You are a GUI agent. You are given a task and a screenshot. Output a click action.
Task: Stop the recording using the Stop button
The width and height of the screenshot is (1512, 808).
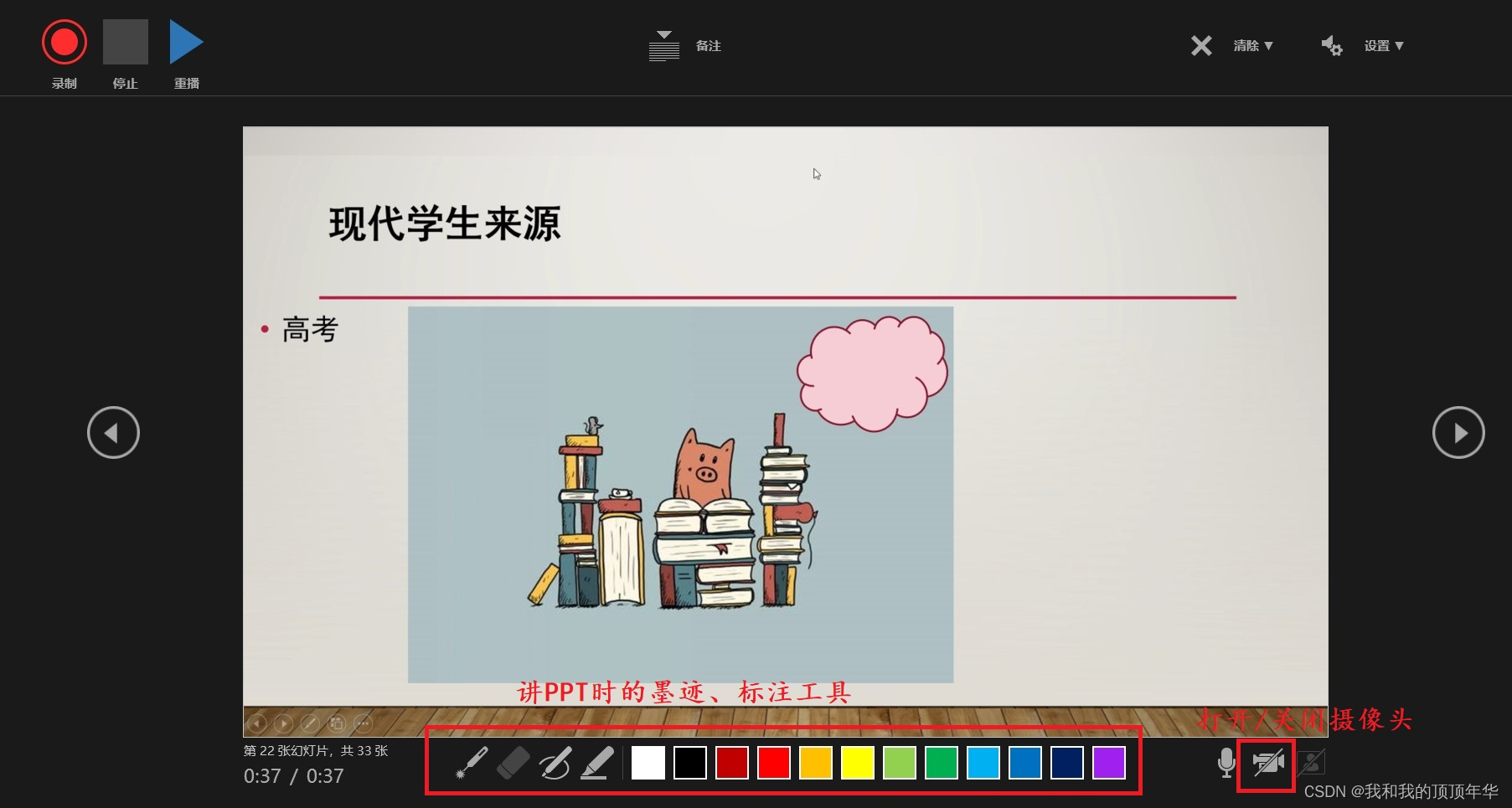[x=126, y=42]
